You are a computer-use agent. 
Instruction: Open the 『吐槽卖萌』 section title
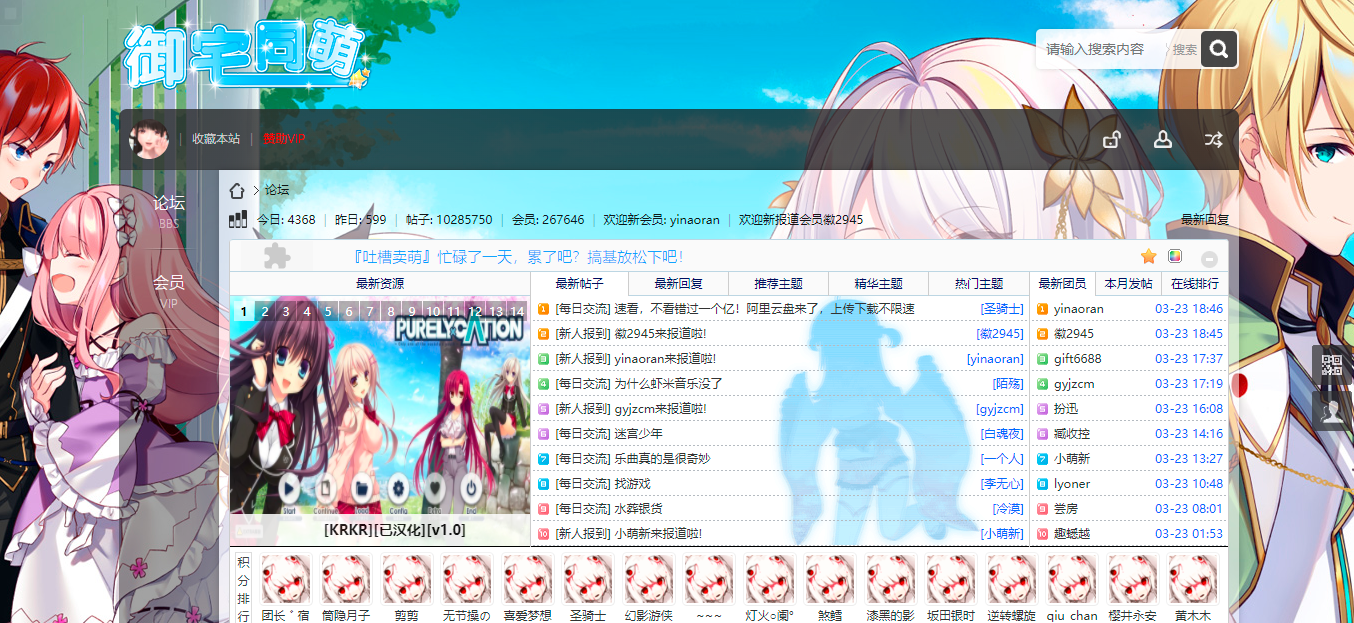[518, 257]
